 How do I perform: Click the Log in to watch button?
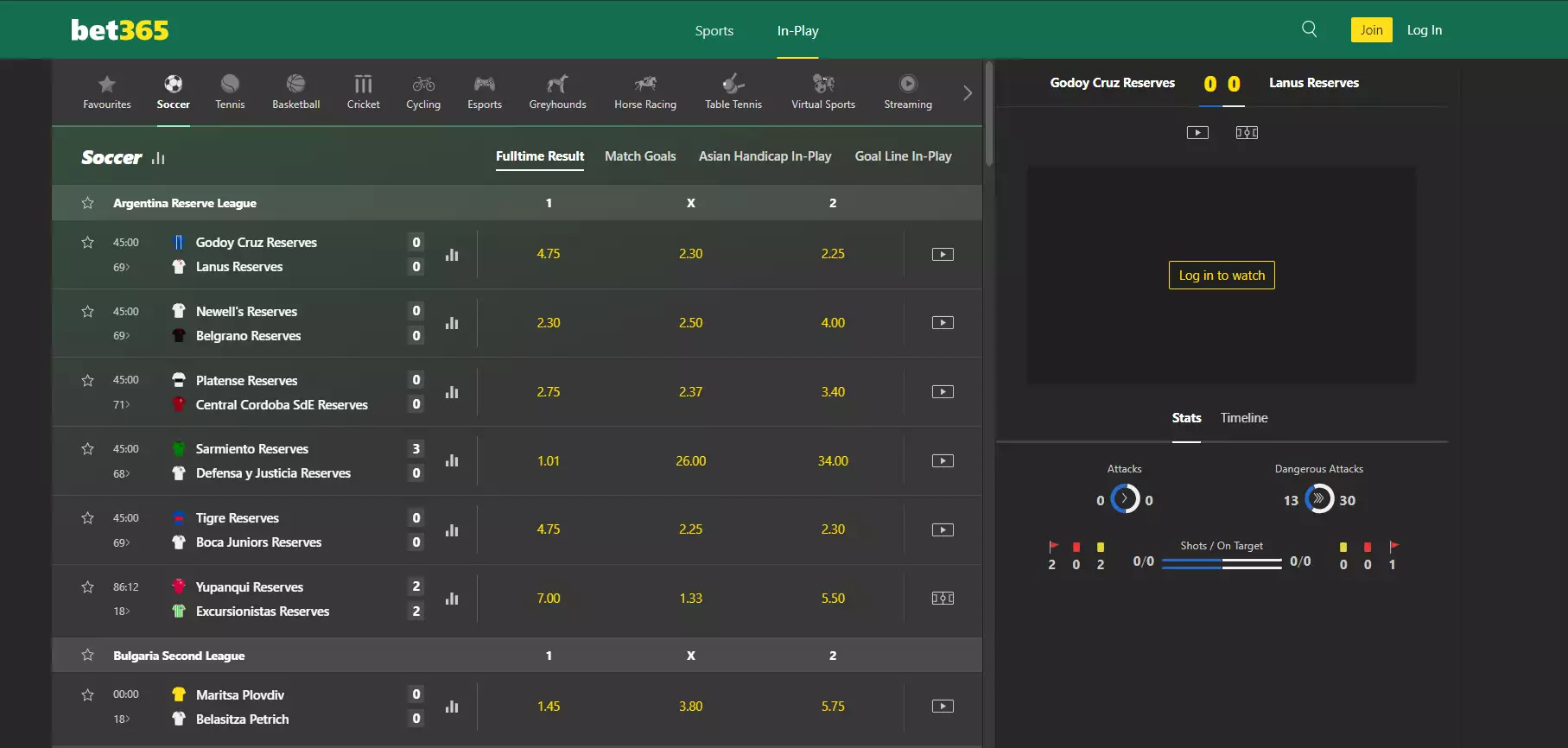pos(1222,275)
